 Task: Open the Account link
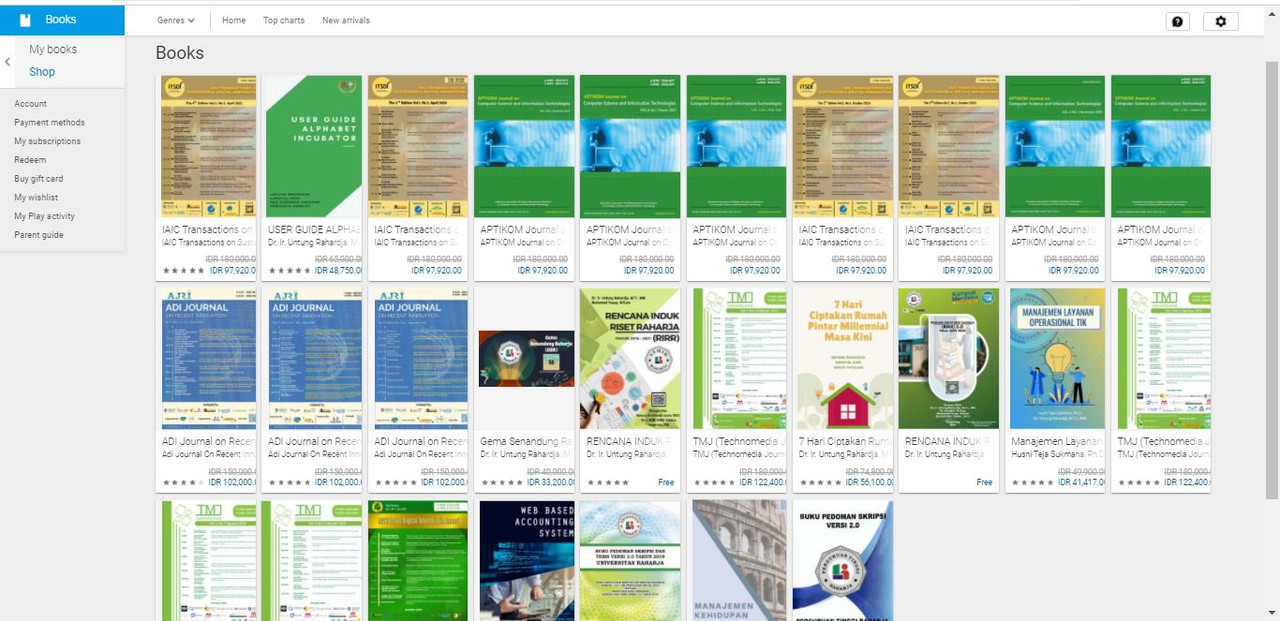(x=30, y=104)
